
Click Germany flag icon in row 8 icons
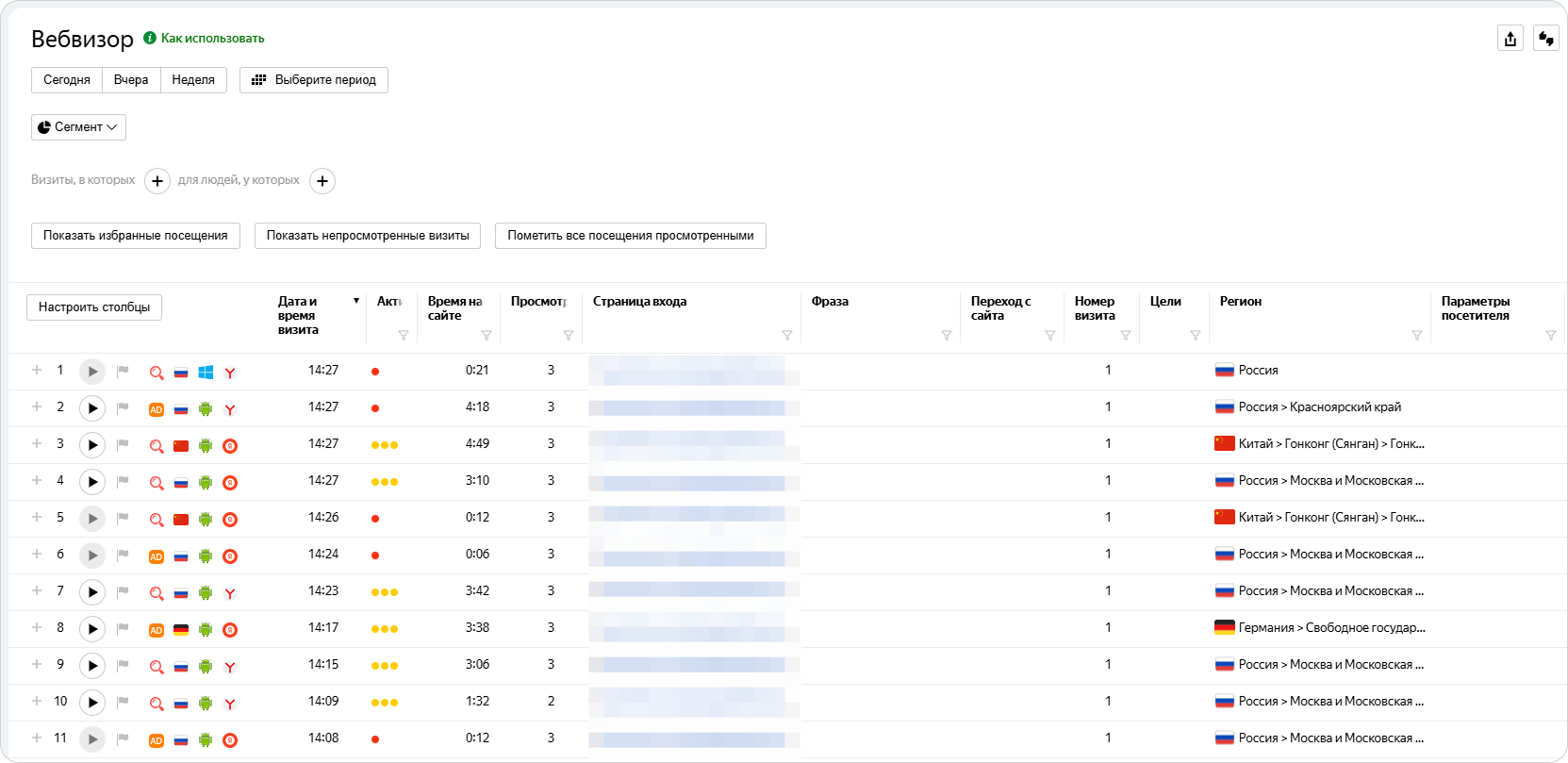[x=181, y=630]
